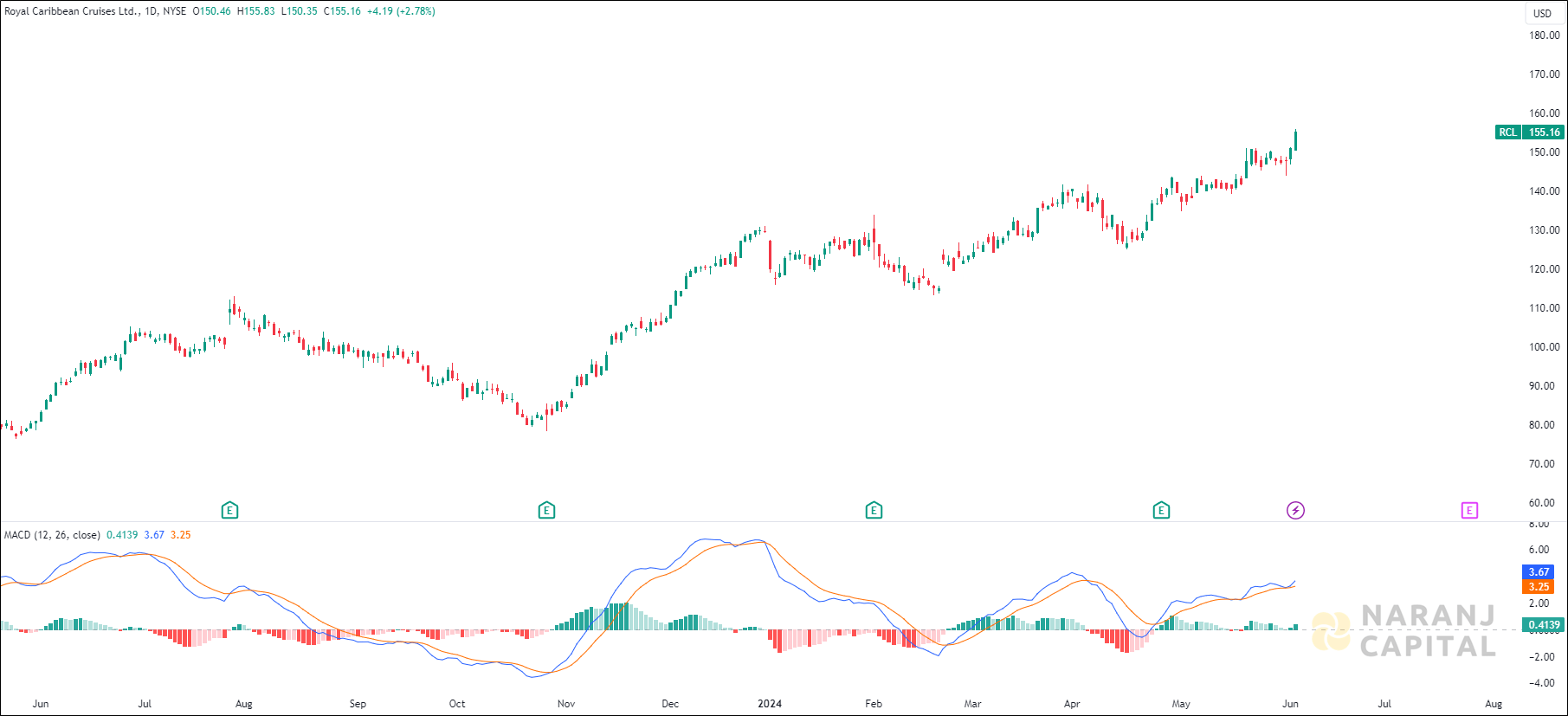This screenshot has height=716, width=1568.
Task: Click the MACD legend value 3.25
Action: (x=180, y=535)
